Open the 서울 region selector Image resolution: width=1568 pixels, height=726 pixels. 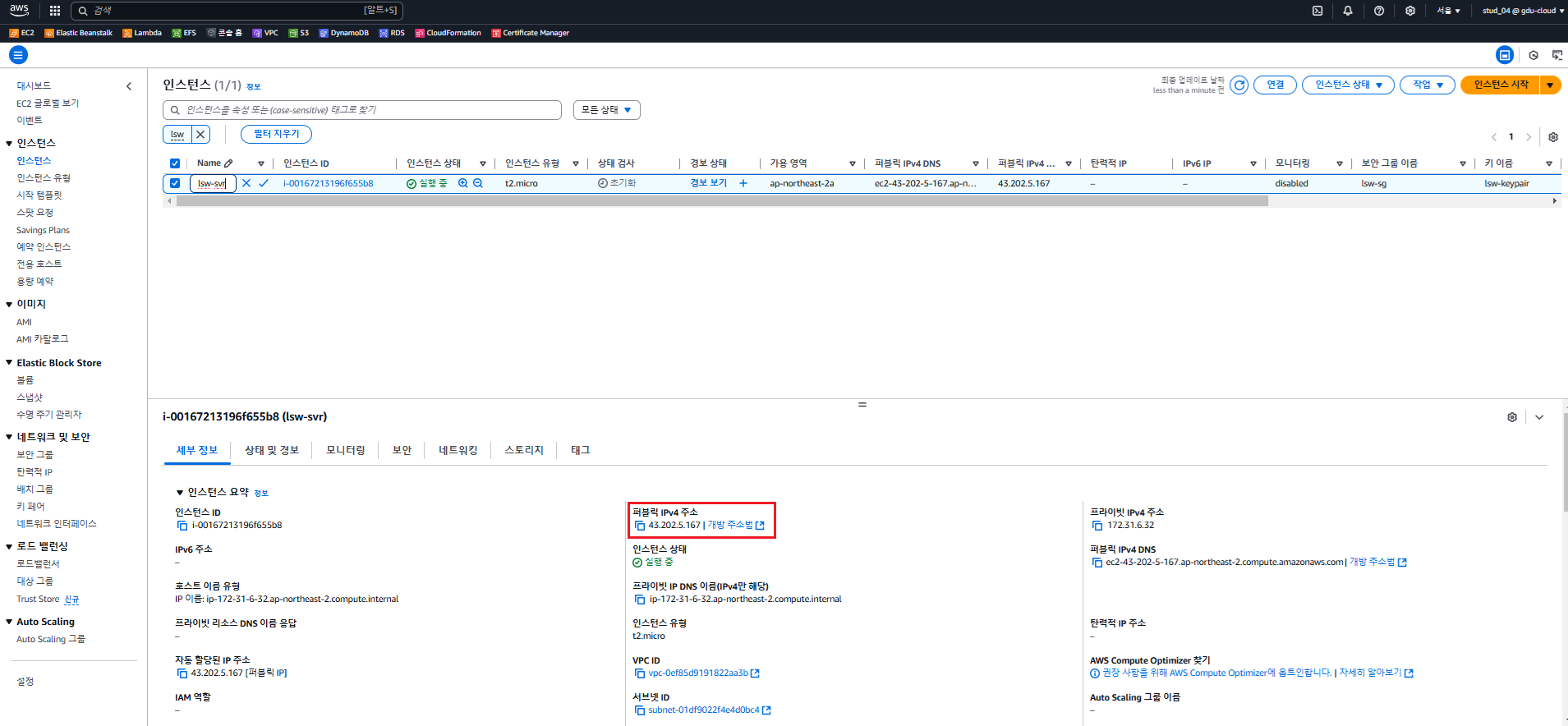(1448, 11)
